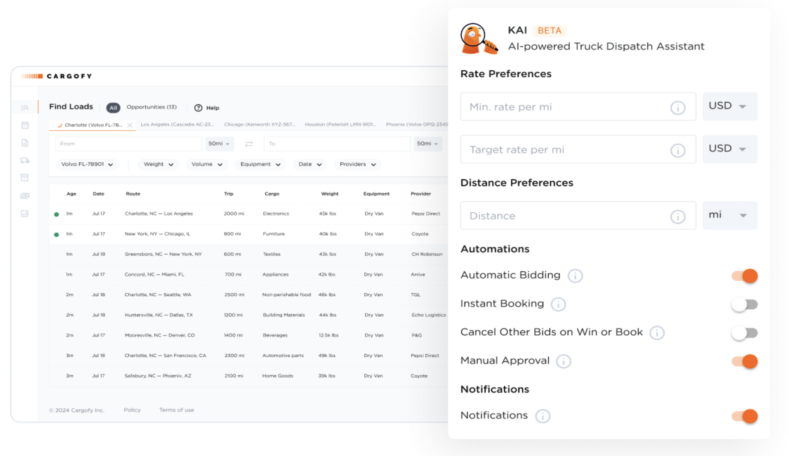Image resolution: width=789 pixels, height=456 pixels.
Task: Click info icon beside Instant Booking
Action: [558, 304]
